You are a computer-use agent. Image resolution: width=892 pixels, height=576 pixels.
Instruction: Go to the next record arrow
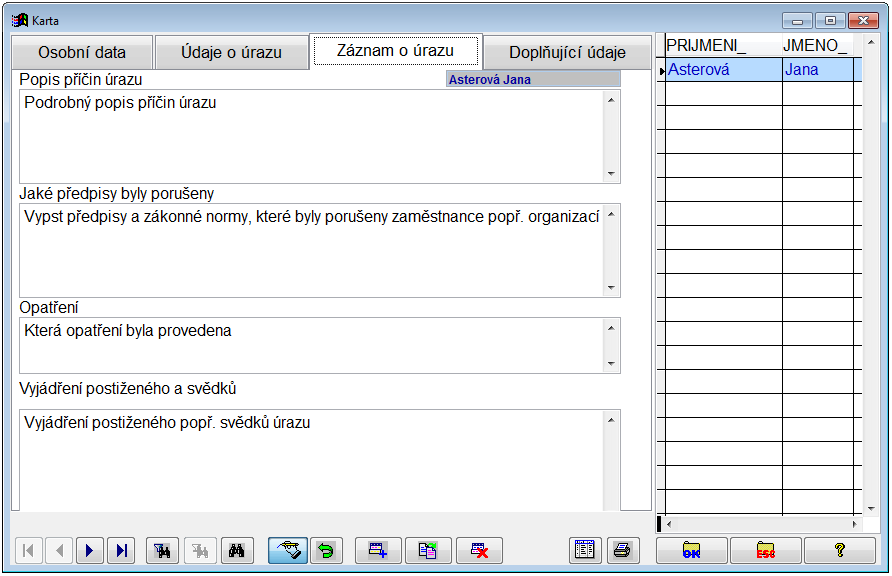pyautogui.click(x=90, y=550)
